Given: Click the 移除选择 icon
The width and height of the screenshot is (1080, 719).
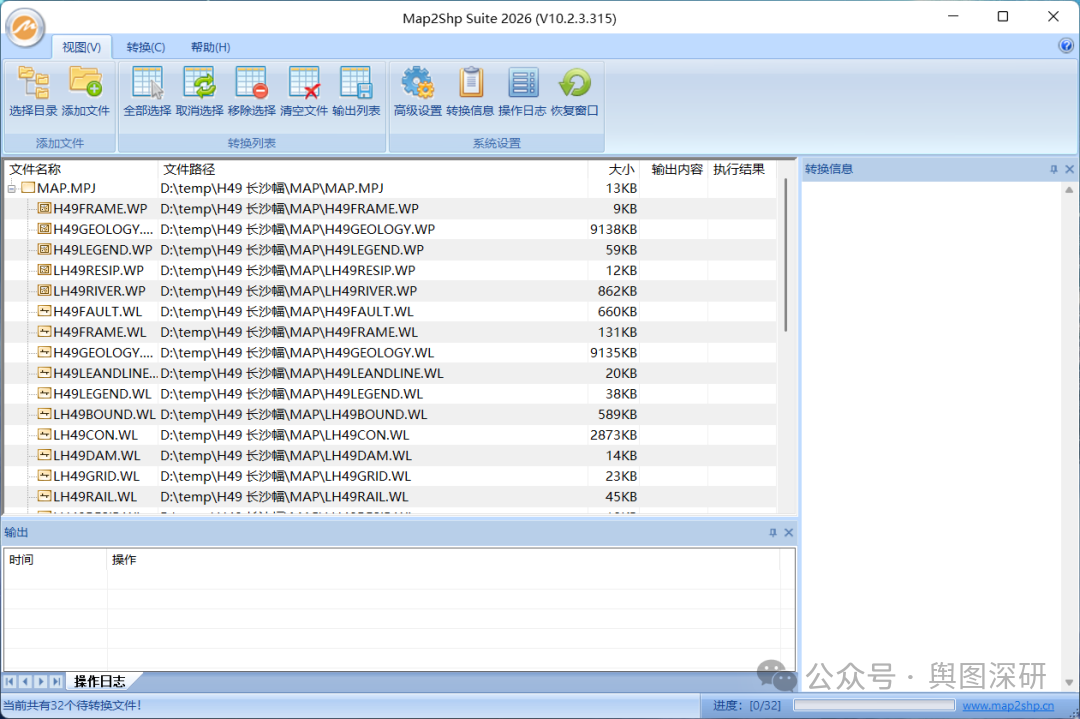Looking at the screenshot, I should (251, 83).
